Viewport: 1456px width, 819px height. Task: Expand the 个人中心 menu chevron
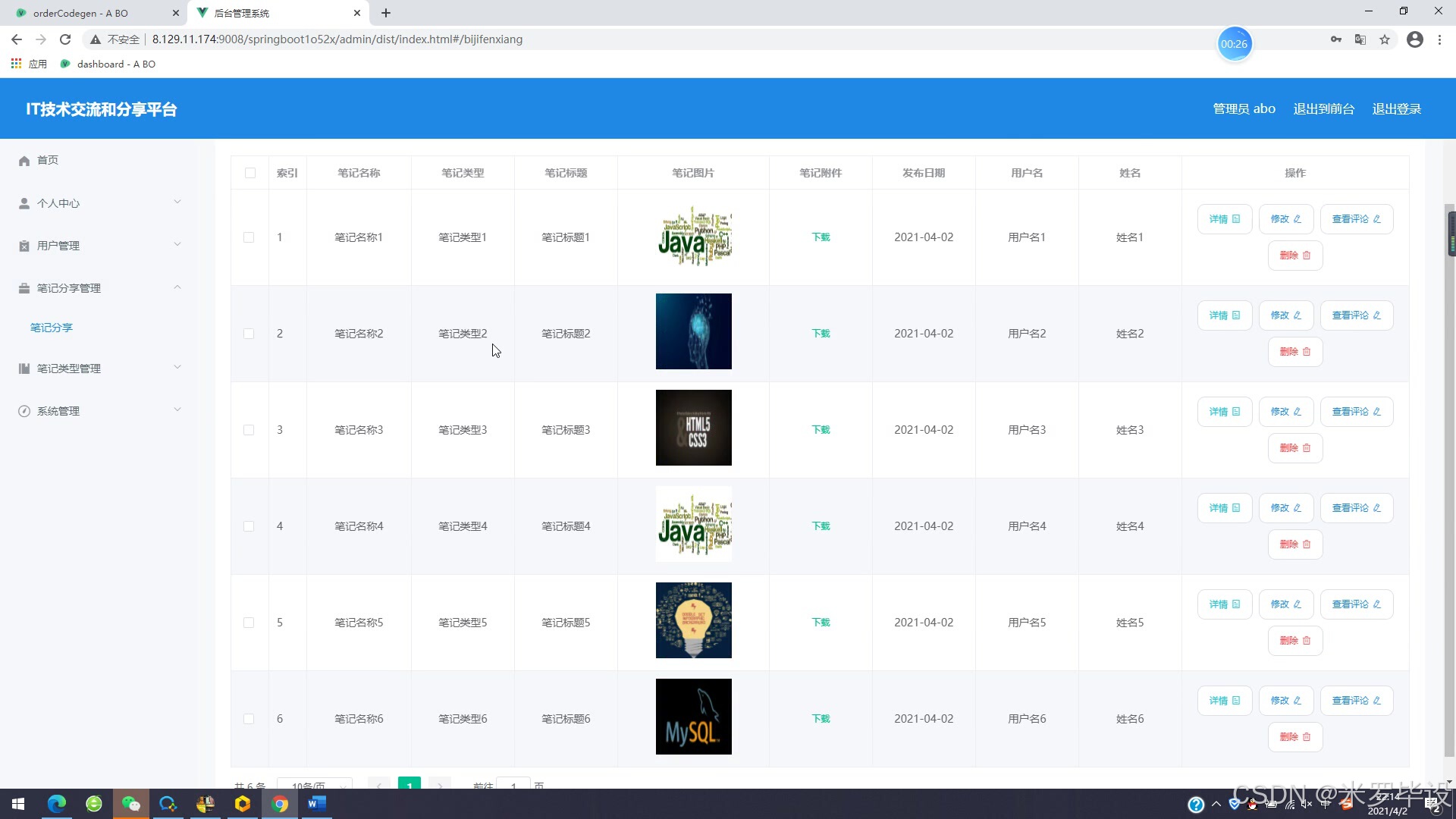click(177, 202)
